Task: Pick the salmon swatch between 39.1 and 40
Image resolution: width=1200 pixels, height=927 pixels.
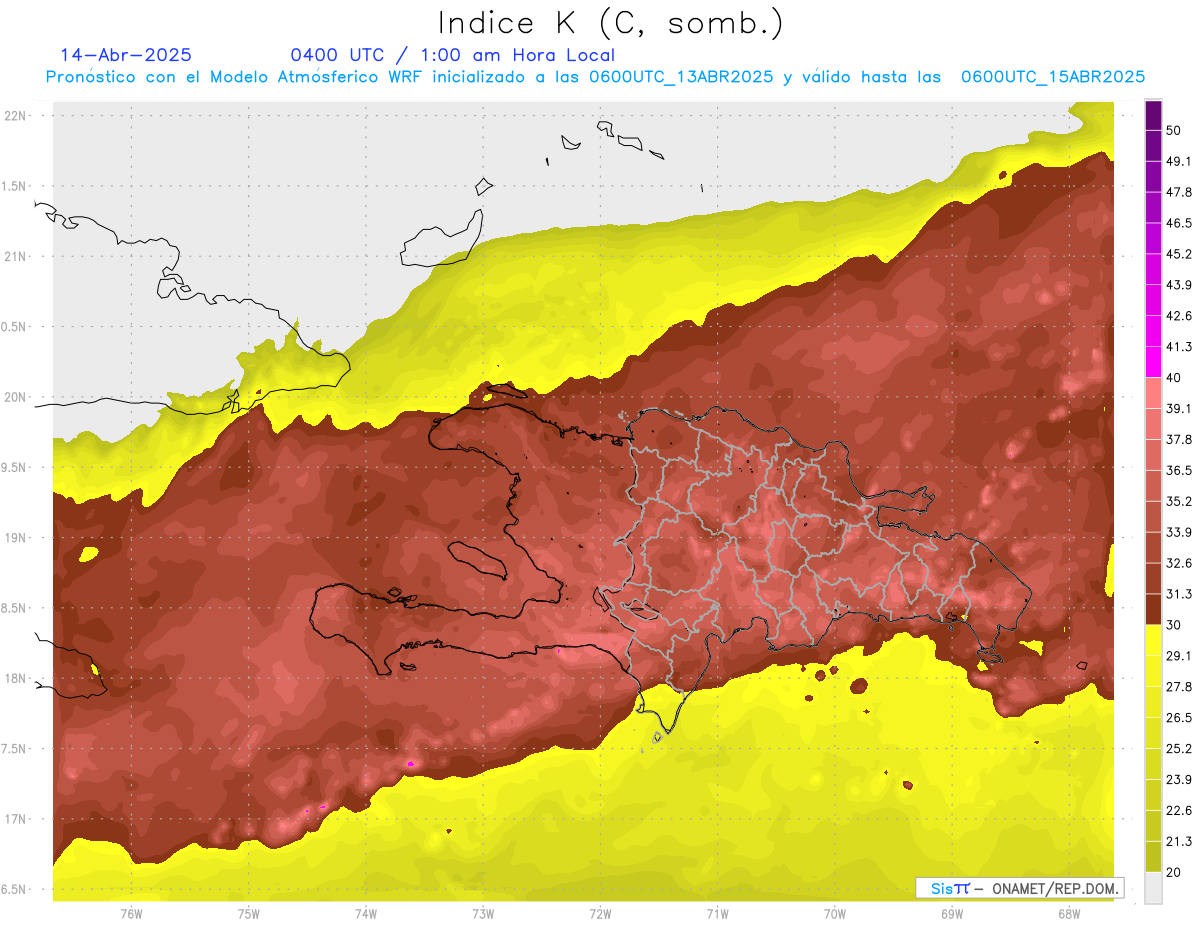Action: click(x=1153, y=393)
